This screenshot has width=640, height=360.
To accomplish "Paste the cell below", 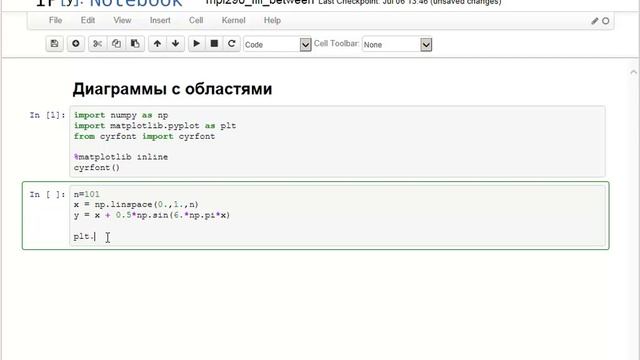I will (135, 44).
